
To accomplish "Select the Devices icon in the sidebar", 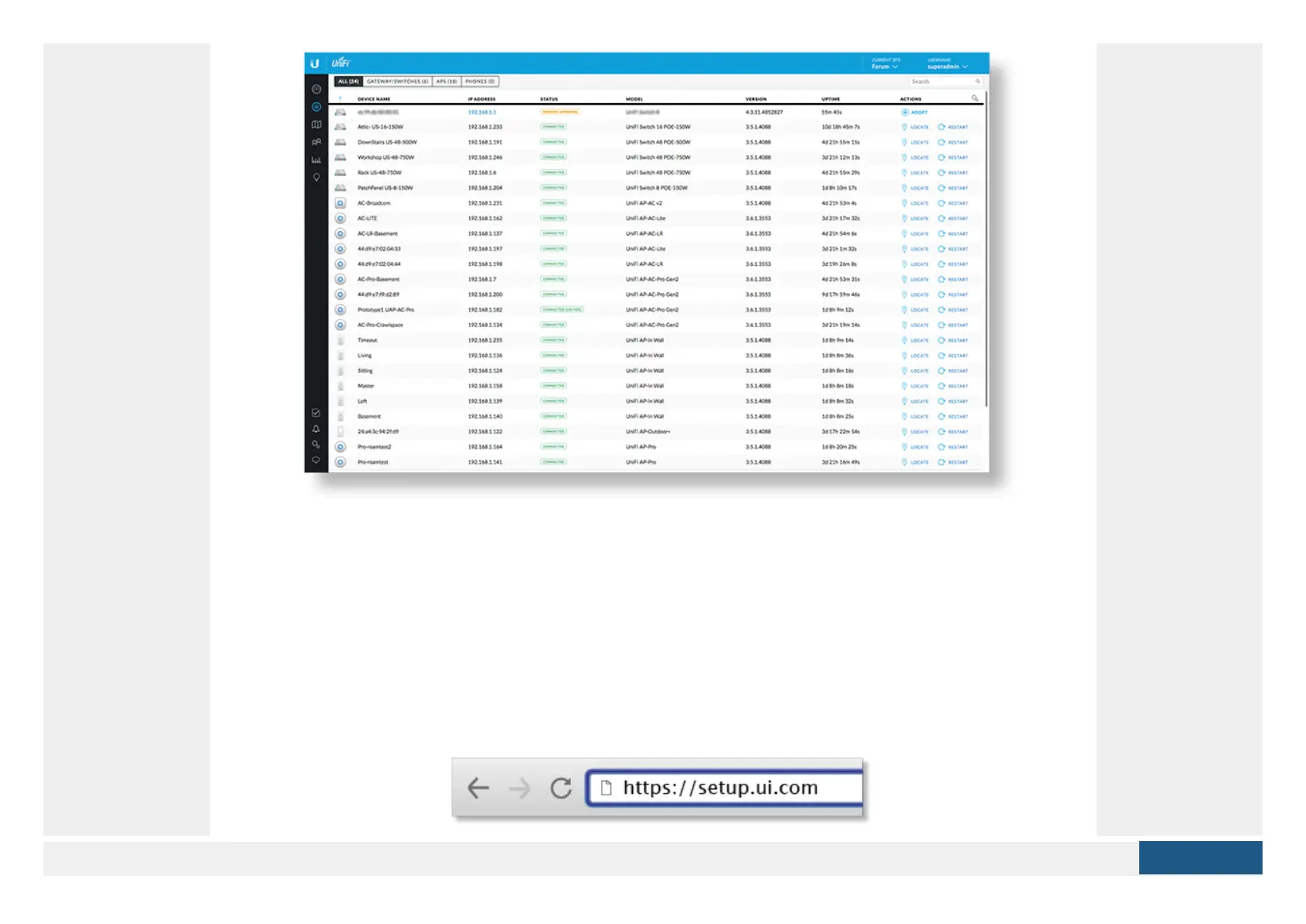I will coord(316,107).
